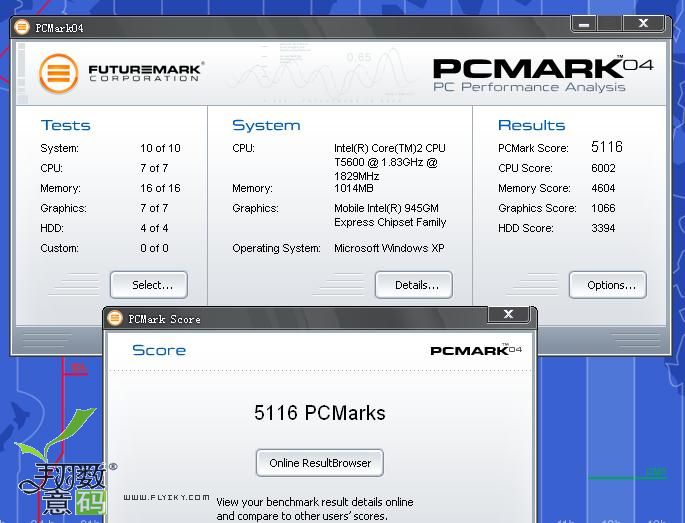The width and height of the screenshot is (685, 523).
Task: Click the PCMark Score value 5116
Action: (x=607, y=147)
